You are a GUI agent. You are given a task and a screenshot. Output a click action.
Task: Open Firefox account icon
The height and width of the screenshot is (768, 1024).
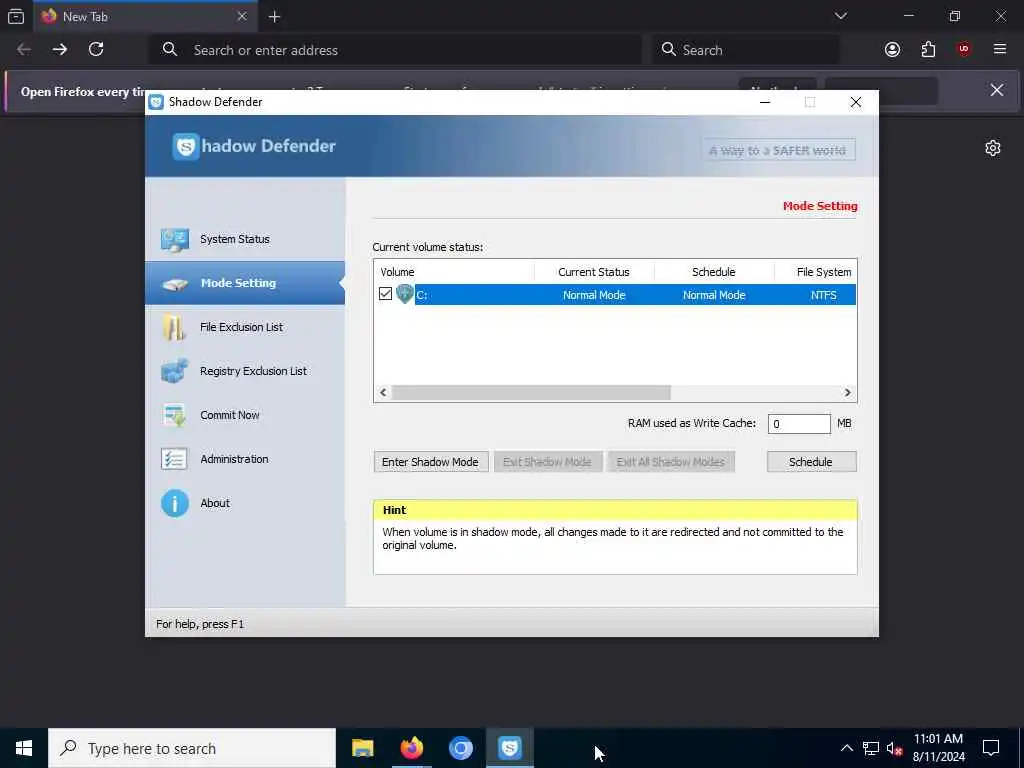tap(892, 49)
